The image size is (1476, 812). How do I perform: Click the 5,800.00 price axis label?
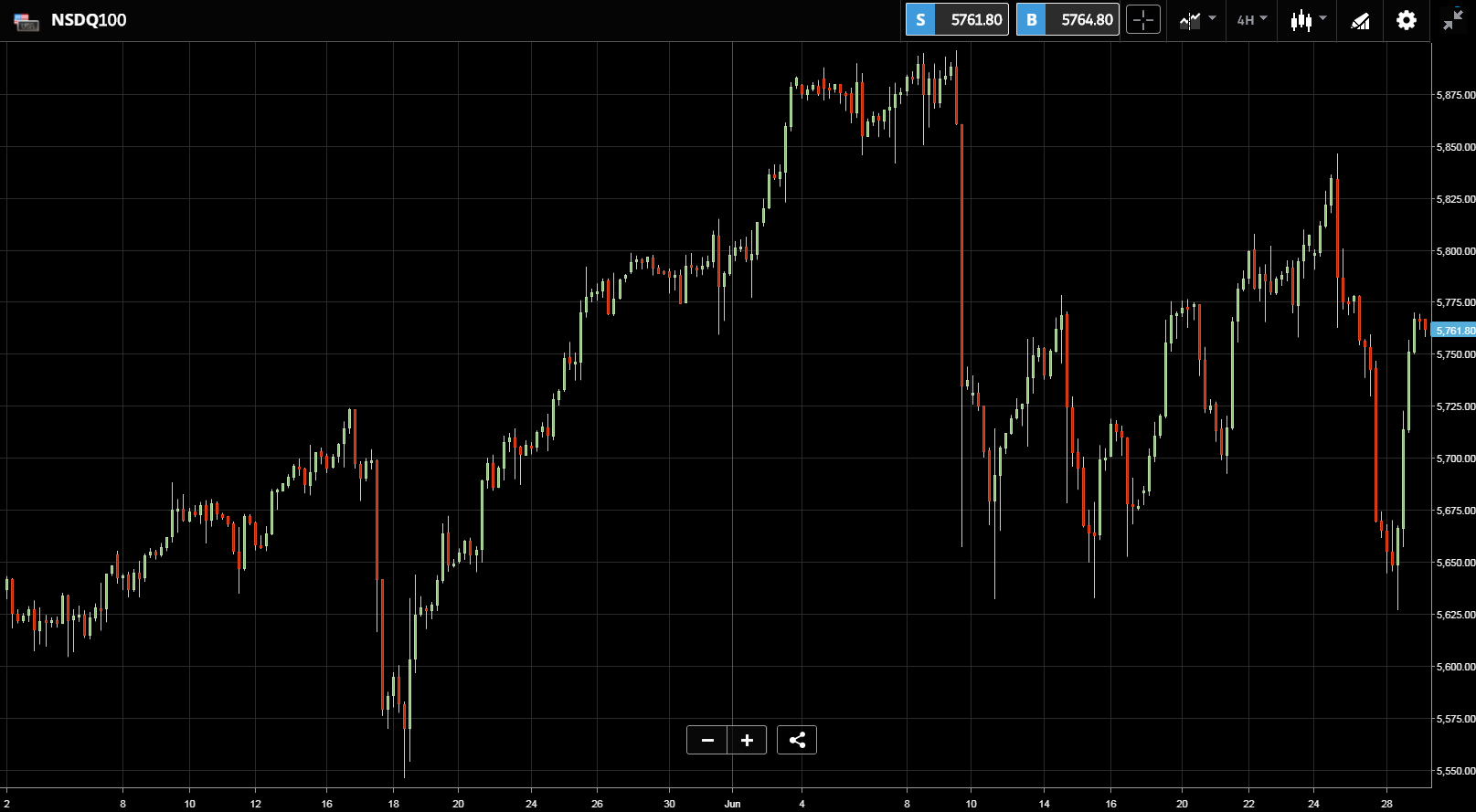coord(1455,251)
